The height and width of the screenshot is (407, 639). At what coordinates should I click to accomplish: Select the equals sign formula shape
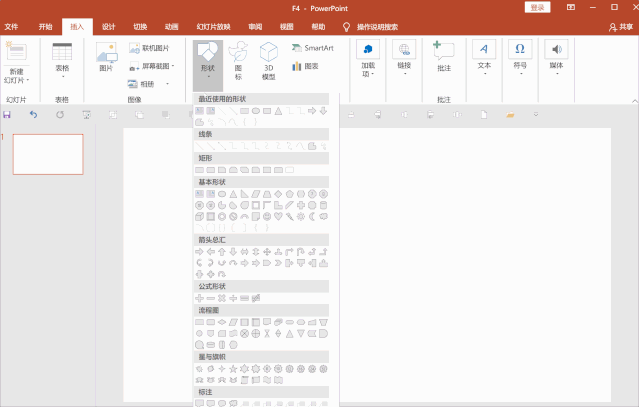[x=244, y=298]
